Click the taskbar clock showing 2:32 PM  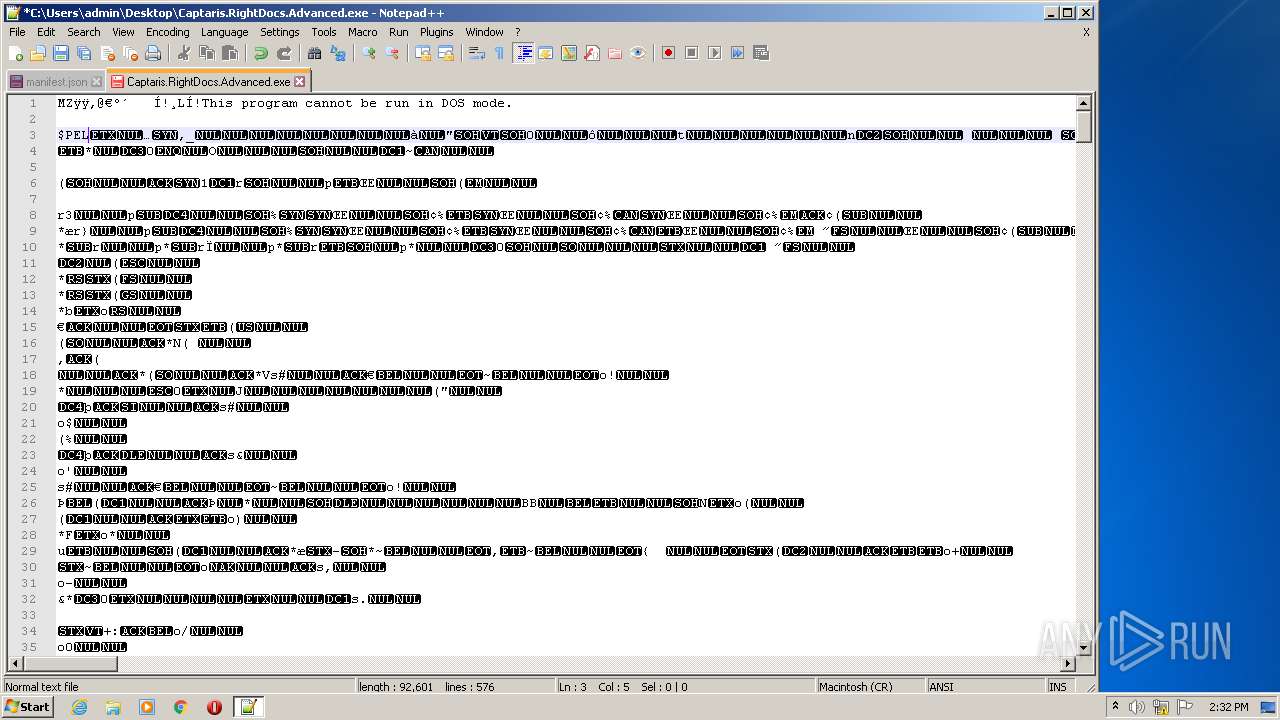(1227, 707)
